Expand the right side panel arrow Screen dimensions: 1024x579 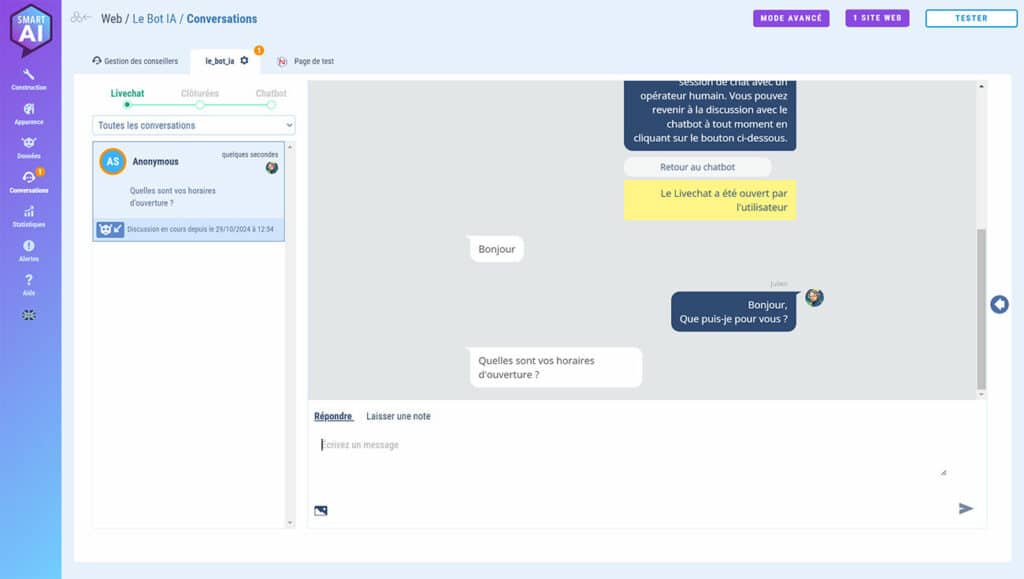[x=999, y=304]
